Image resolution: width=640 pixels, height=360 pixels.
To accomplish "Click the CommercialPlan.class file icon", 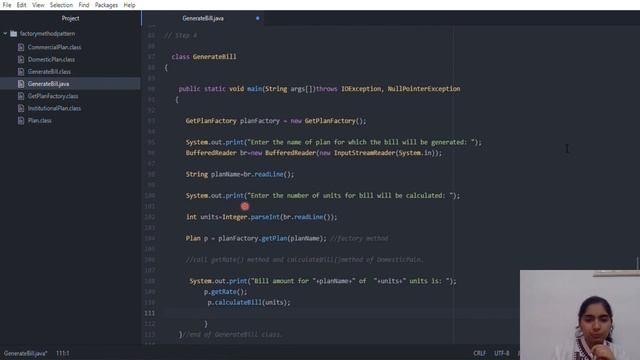I will click(21, 47).
